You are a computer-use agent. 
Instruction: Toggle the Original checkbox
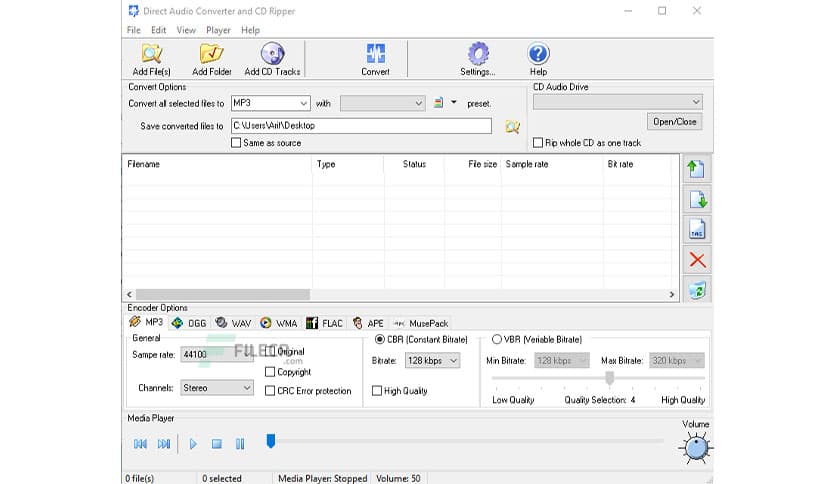click(270, 352)
